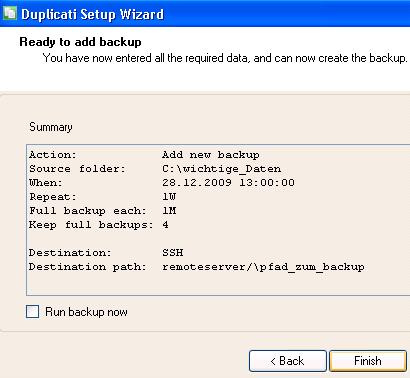Screen dimensions: 410x378
Task: Click the Finish button
Action: (x=368, y=361)
